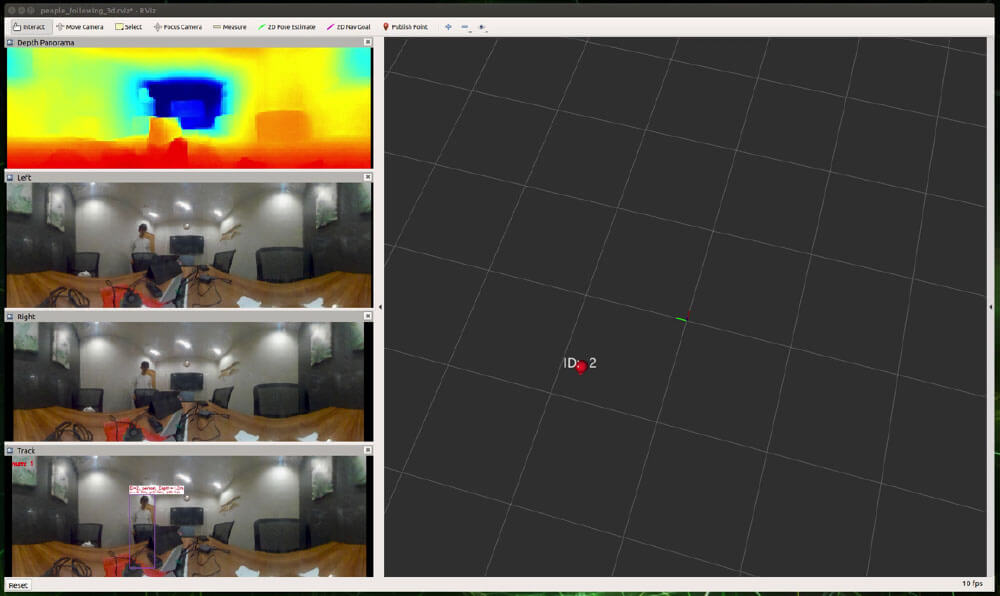The height and width of the screenshot is (596, 1000).
Task: Click the blue plus add-tool icon
Action: (x=448, y=27)
